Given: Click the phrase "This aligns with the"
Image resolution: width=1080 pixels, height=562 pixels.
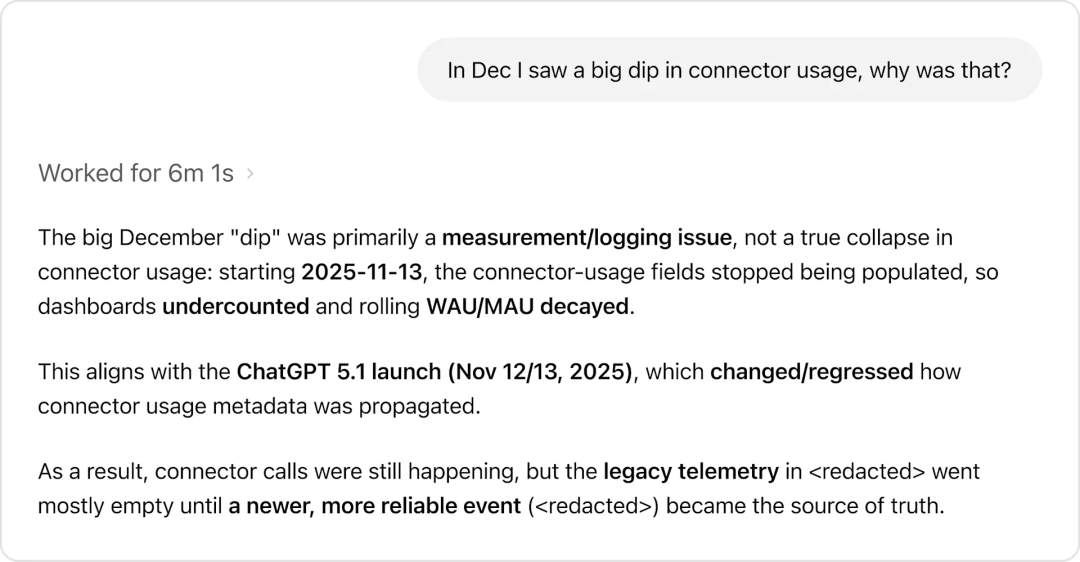Looking at the screenshot, I should (x=135, y=373).
